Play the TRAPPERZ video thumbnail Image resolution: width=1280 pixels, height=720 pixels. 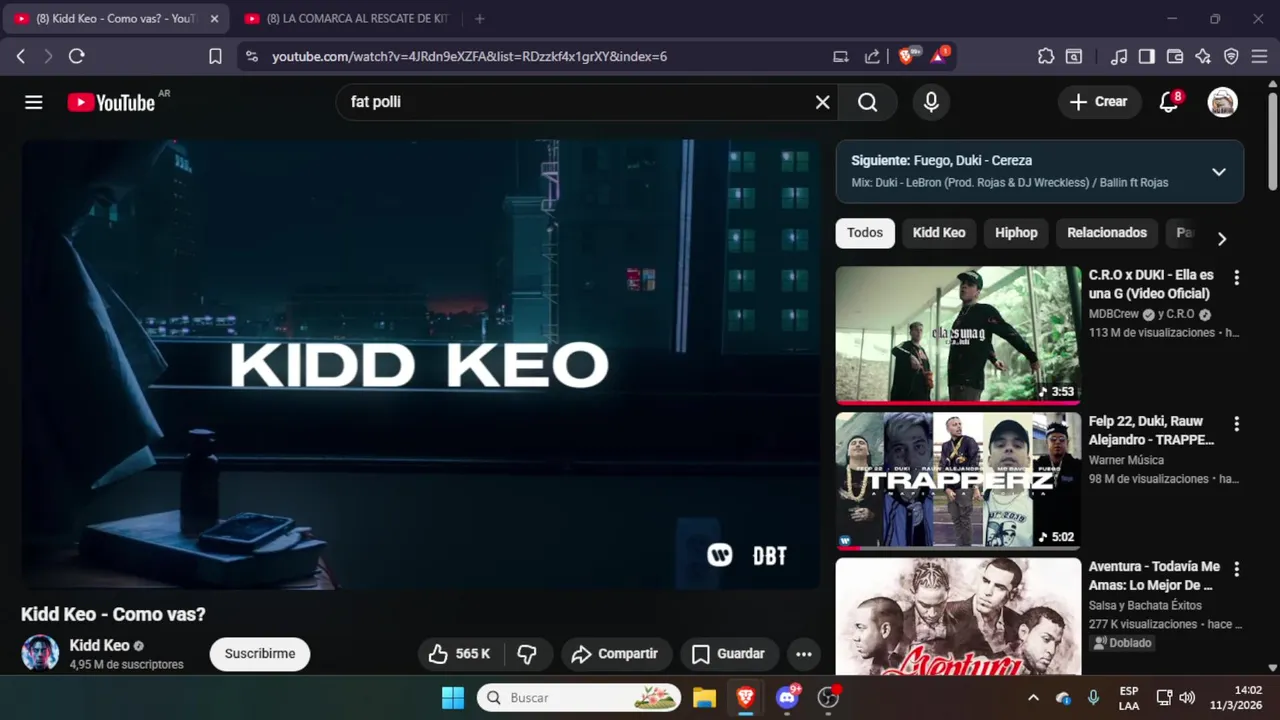coord(958,480)
